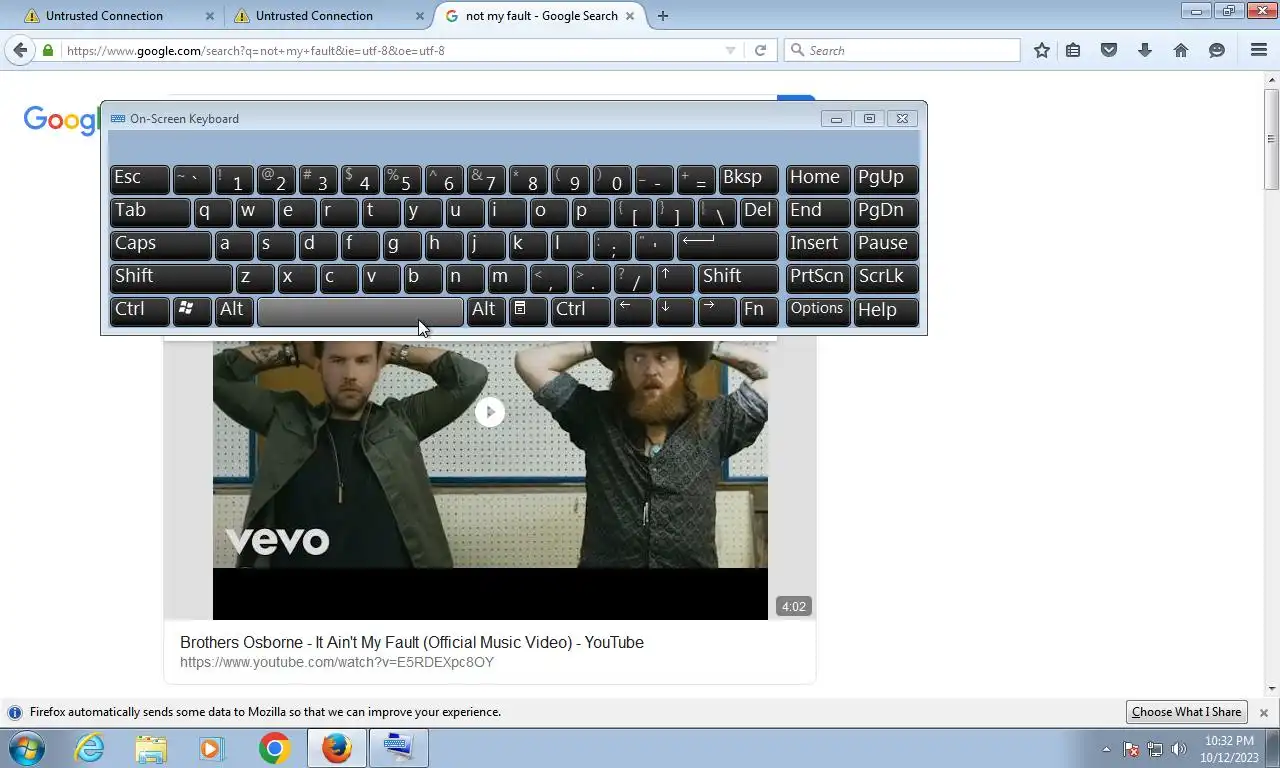Toggle the left Ctrl key
Screen dimensions: 1280x768
[x=139, y=310]
